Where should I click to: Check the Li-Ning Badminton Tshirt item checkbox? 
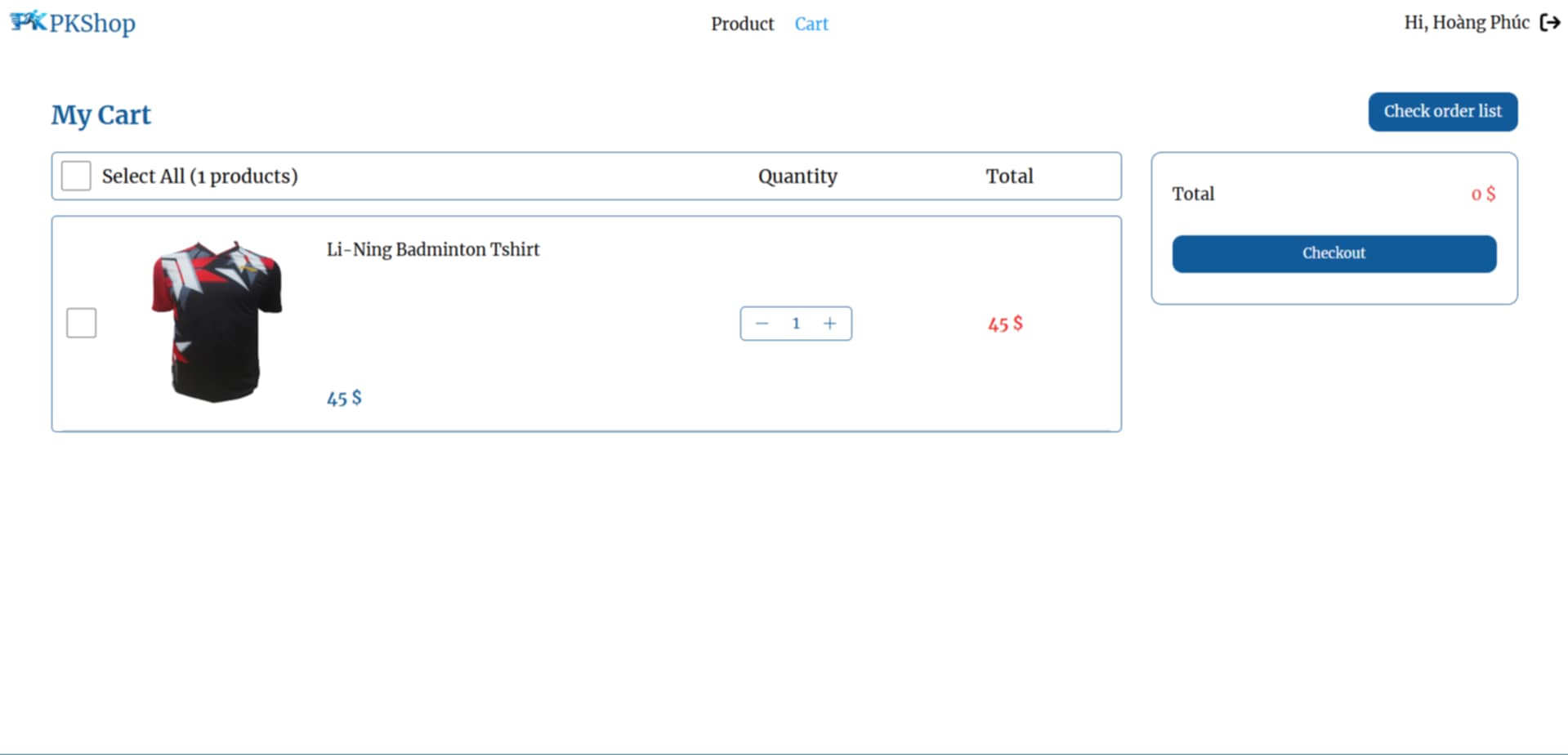81,322
